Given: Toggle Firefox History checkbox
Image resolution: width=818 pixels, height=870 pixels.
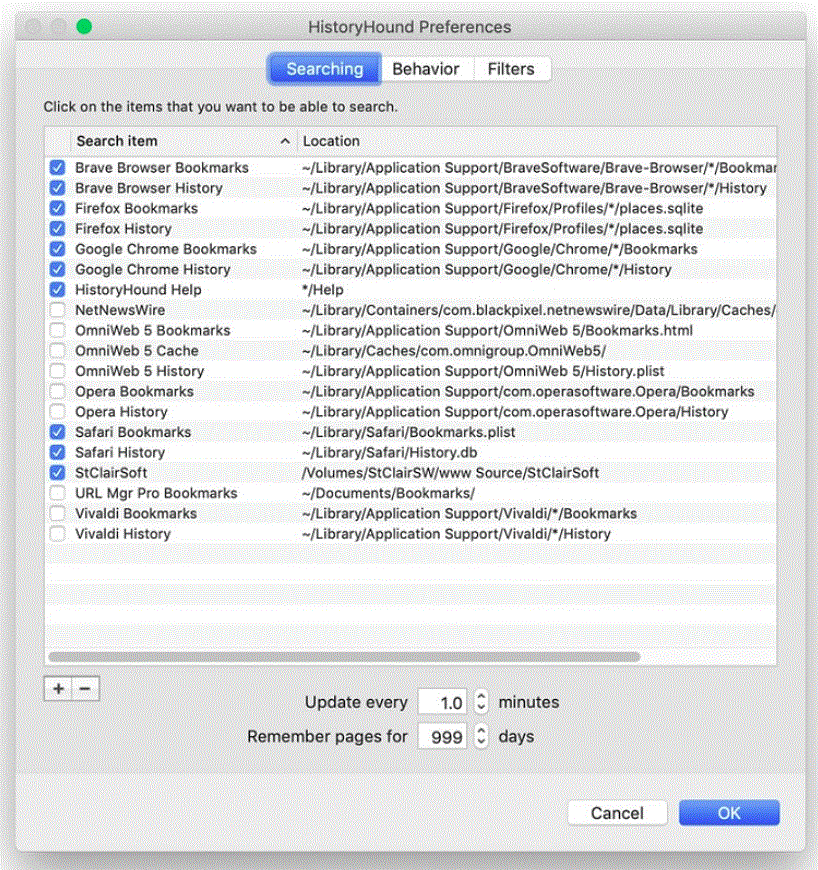Looking at the screenshot, I should coord(57,229).
